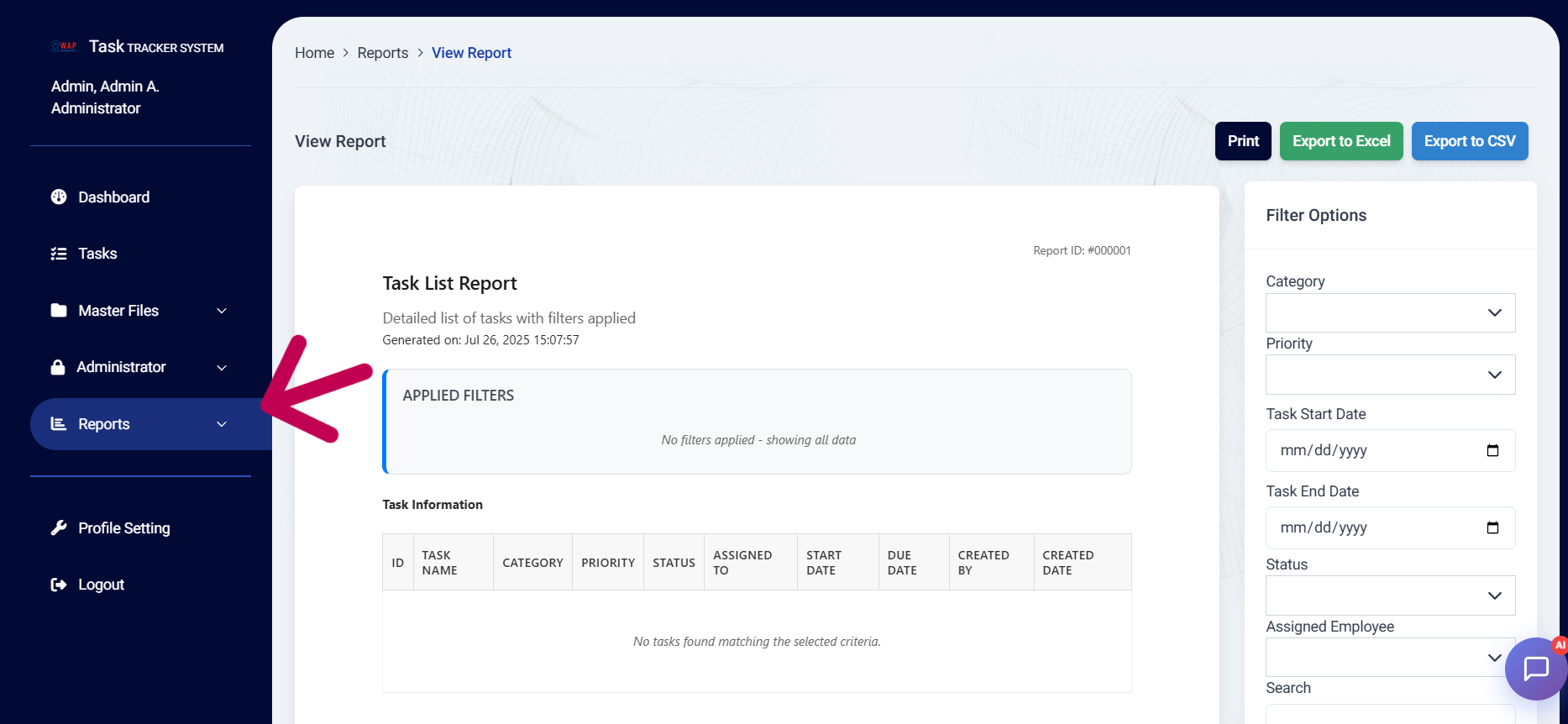Screen dimensions: 1568x724
Task: Click the Profile Setting wrench icon
Action: pyautogui.click(x=59, y=527)
